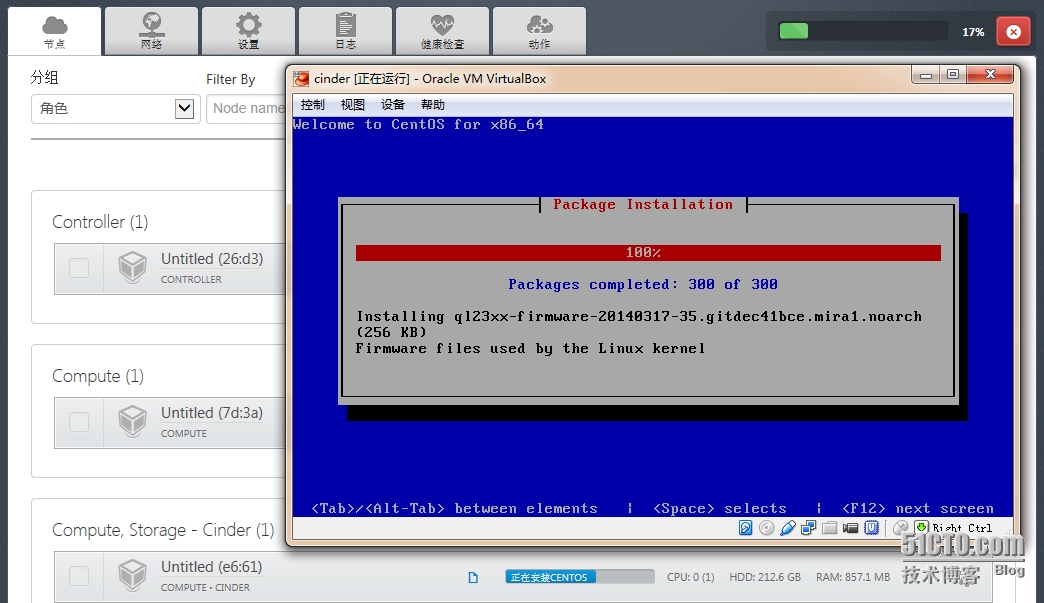Open the 节点 (Nodes) tab

pos(55,31)
